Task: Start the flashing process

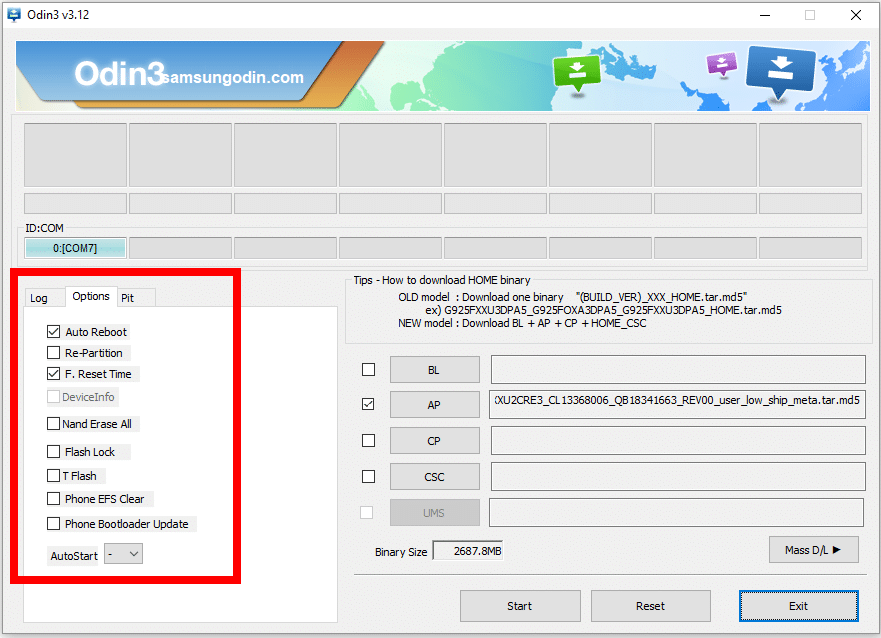Action: pos(520,606)
